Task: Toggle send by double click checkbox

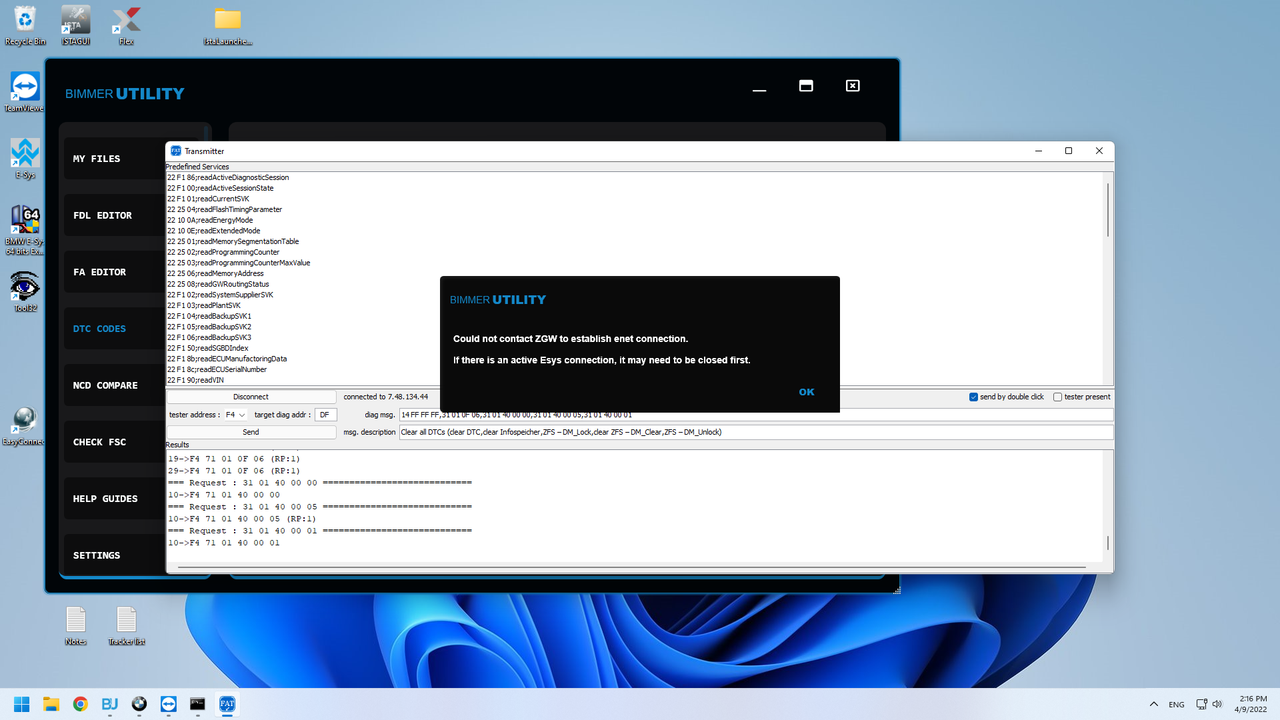Action: click(974, 397)
